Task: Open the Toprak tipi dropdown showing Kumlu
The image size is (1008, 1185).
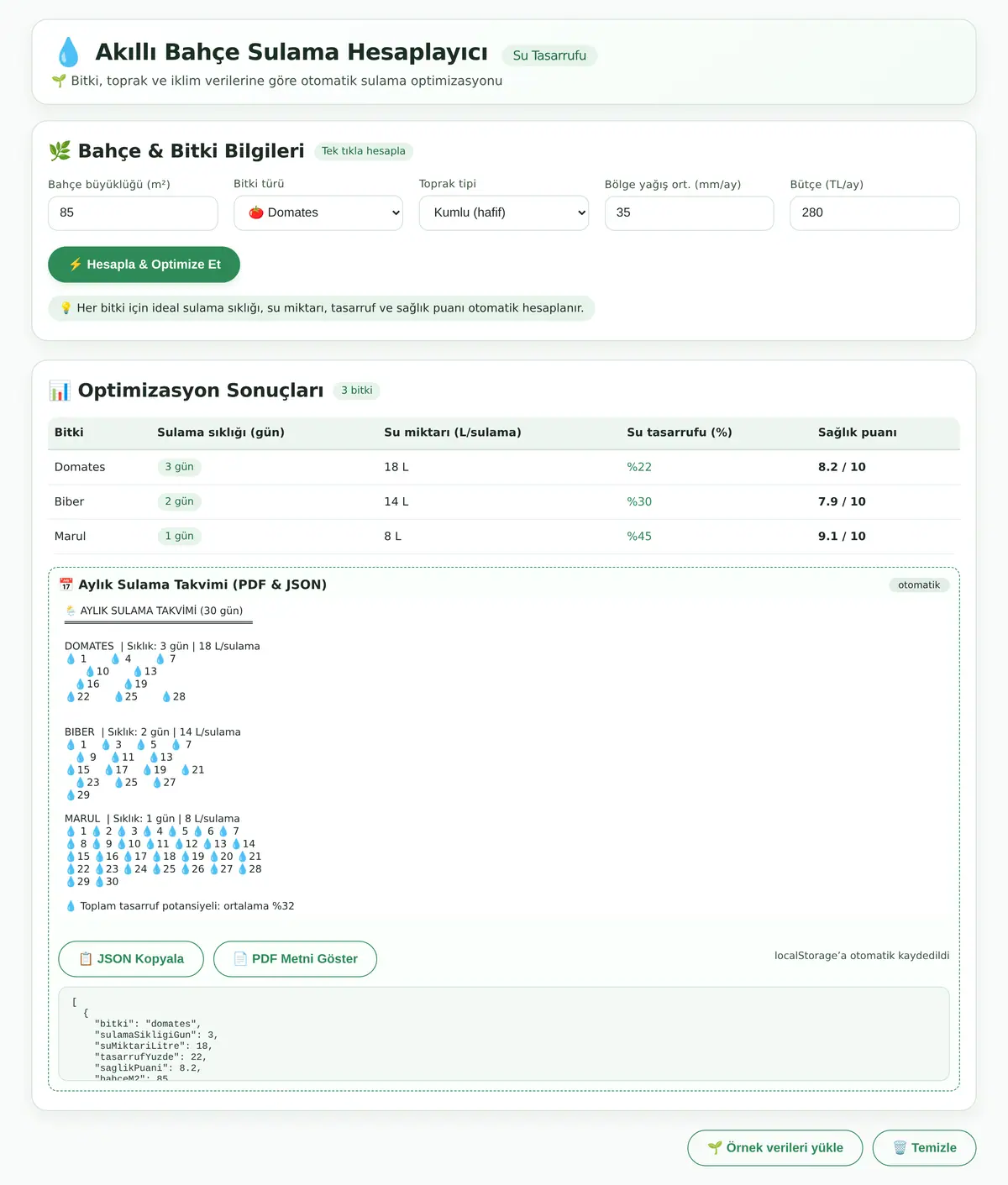Action: (504, 213)
